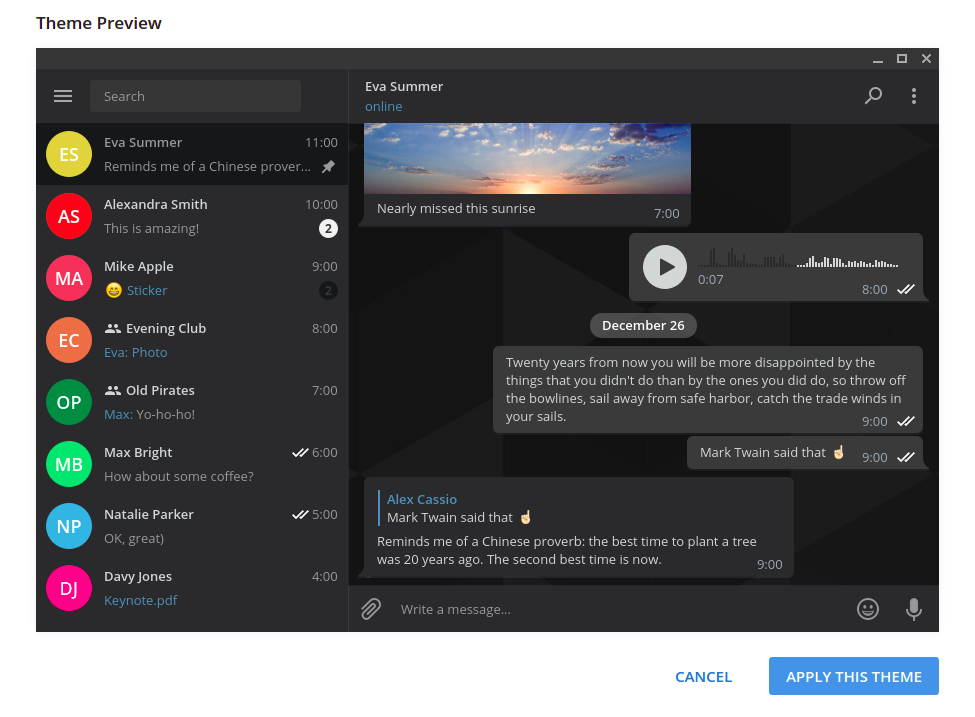Click the Eva: Photo preview text
This screenshot has width=975, height=717.
coord(136,353)
